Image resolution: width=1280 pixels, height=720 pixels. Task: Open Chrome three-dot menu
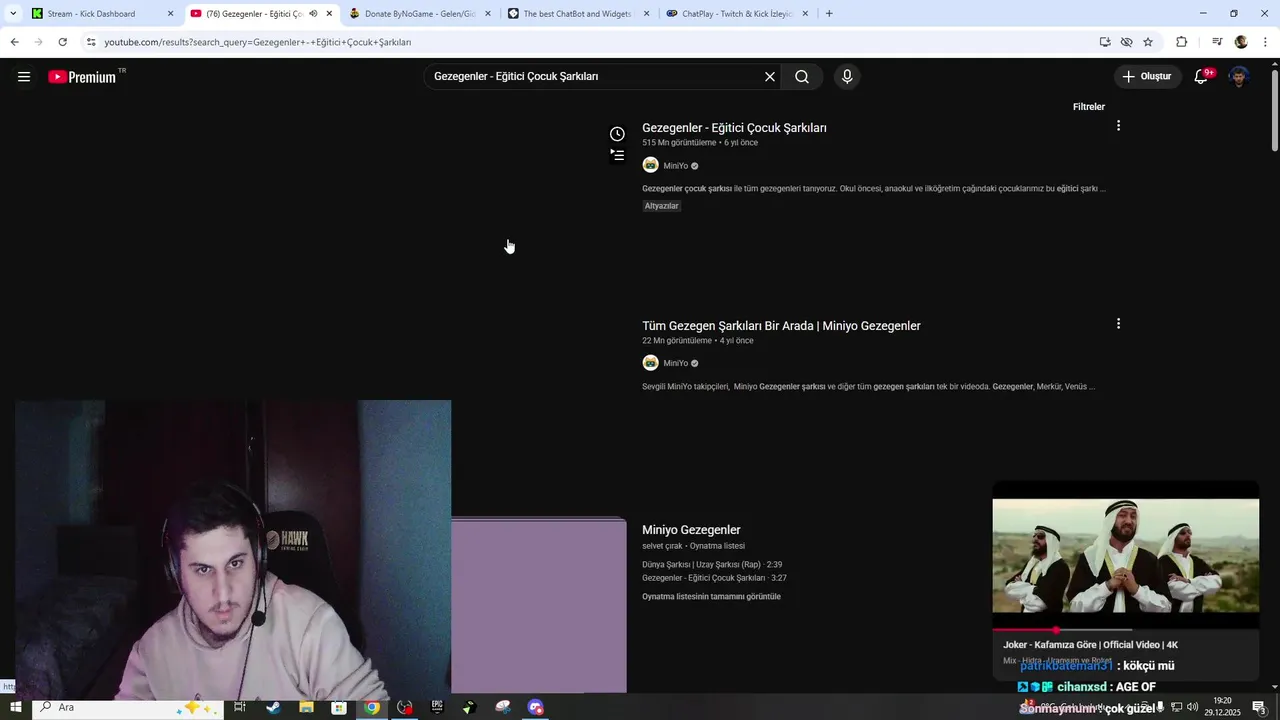click(x=1266, y=42)
